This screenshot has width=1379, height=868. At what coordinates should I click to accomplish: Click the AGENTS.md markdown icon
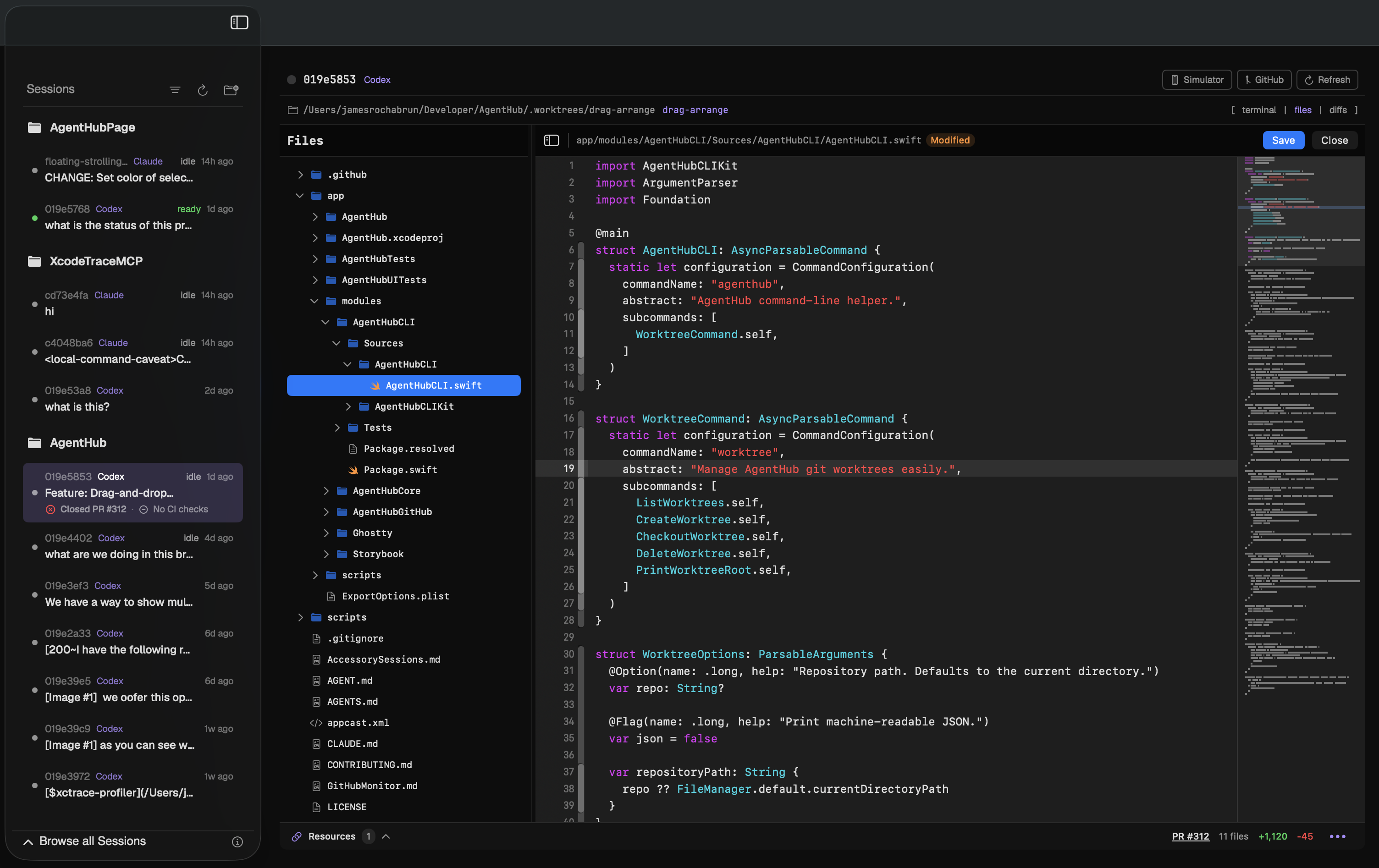(x=315, y=702)
